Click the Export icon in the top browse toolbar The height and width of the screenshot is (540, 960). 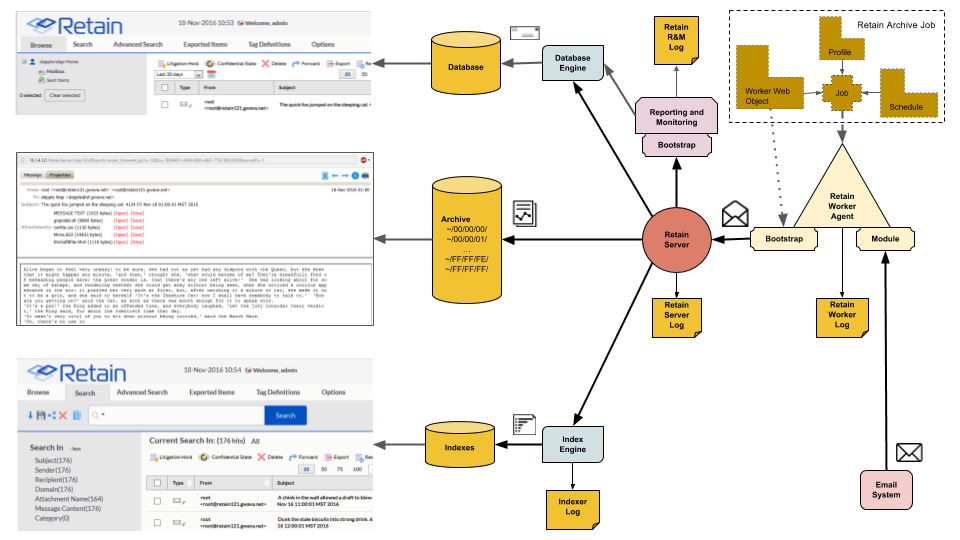[x=330, y=64]
